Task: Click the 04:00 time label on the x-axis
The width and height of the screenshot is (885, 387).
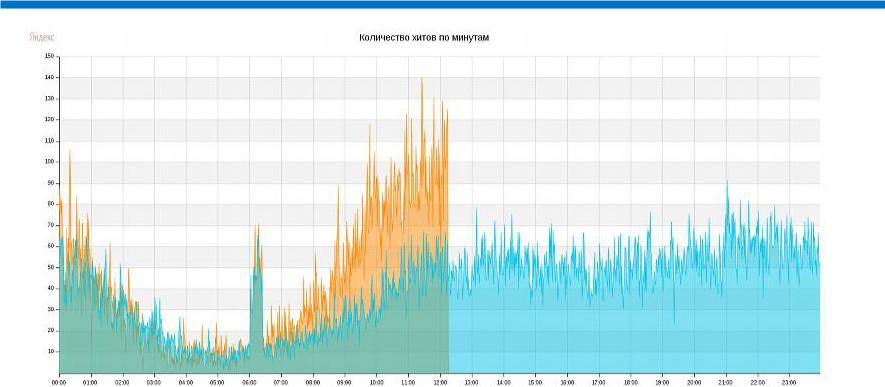Action: pyautogui.click(x=186, y=382)
